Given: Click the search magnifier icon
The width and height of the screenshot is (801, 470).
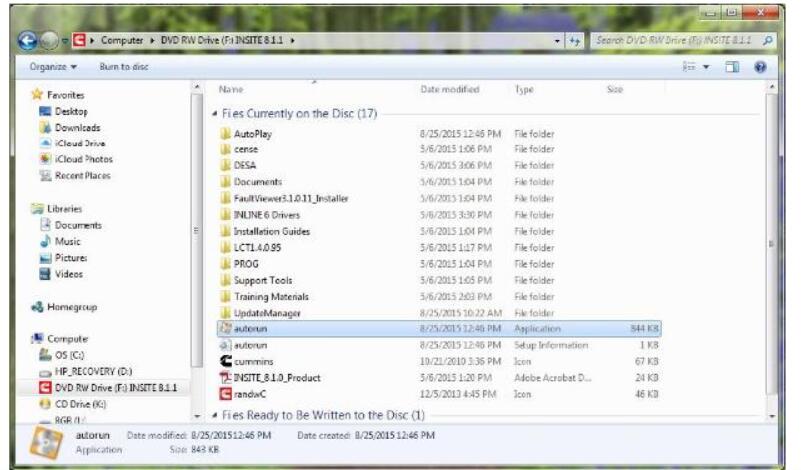Looking at the screenshot, I should pos(767,40).
